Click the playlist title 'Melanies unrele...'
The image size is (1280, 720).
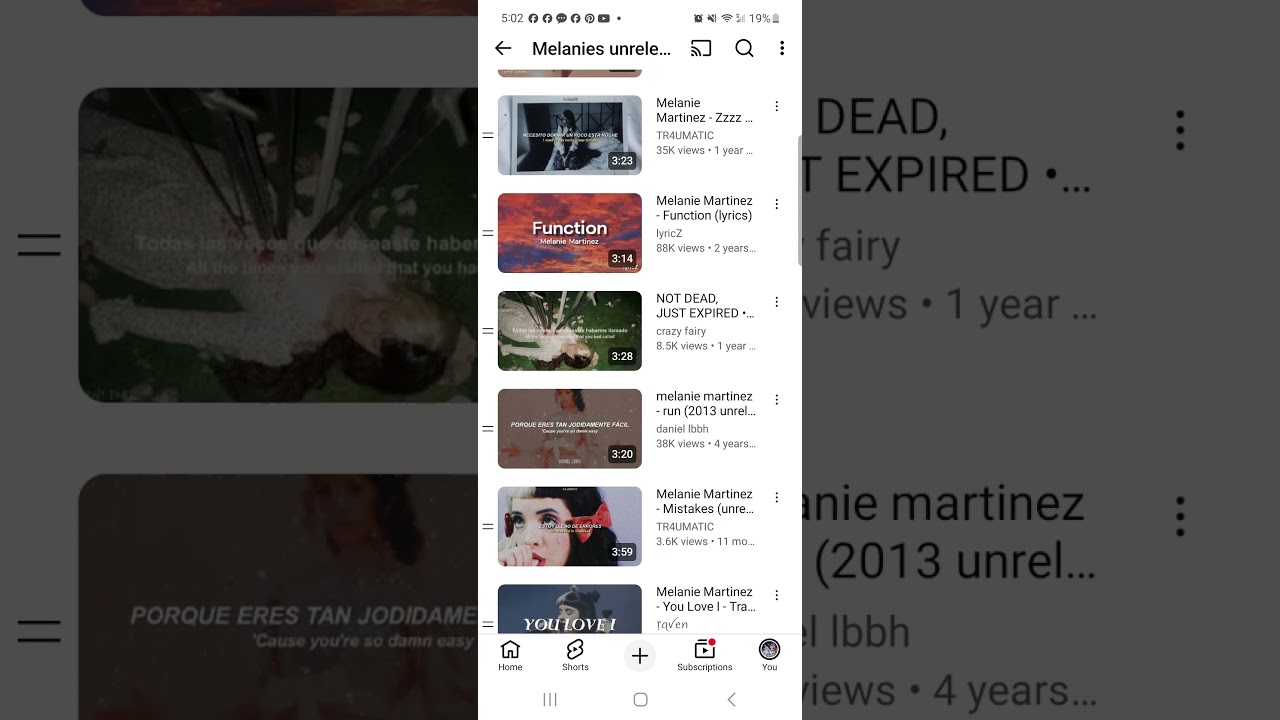(601, 48)
